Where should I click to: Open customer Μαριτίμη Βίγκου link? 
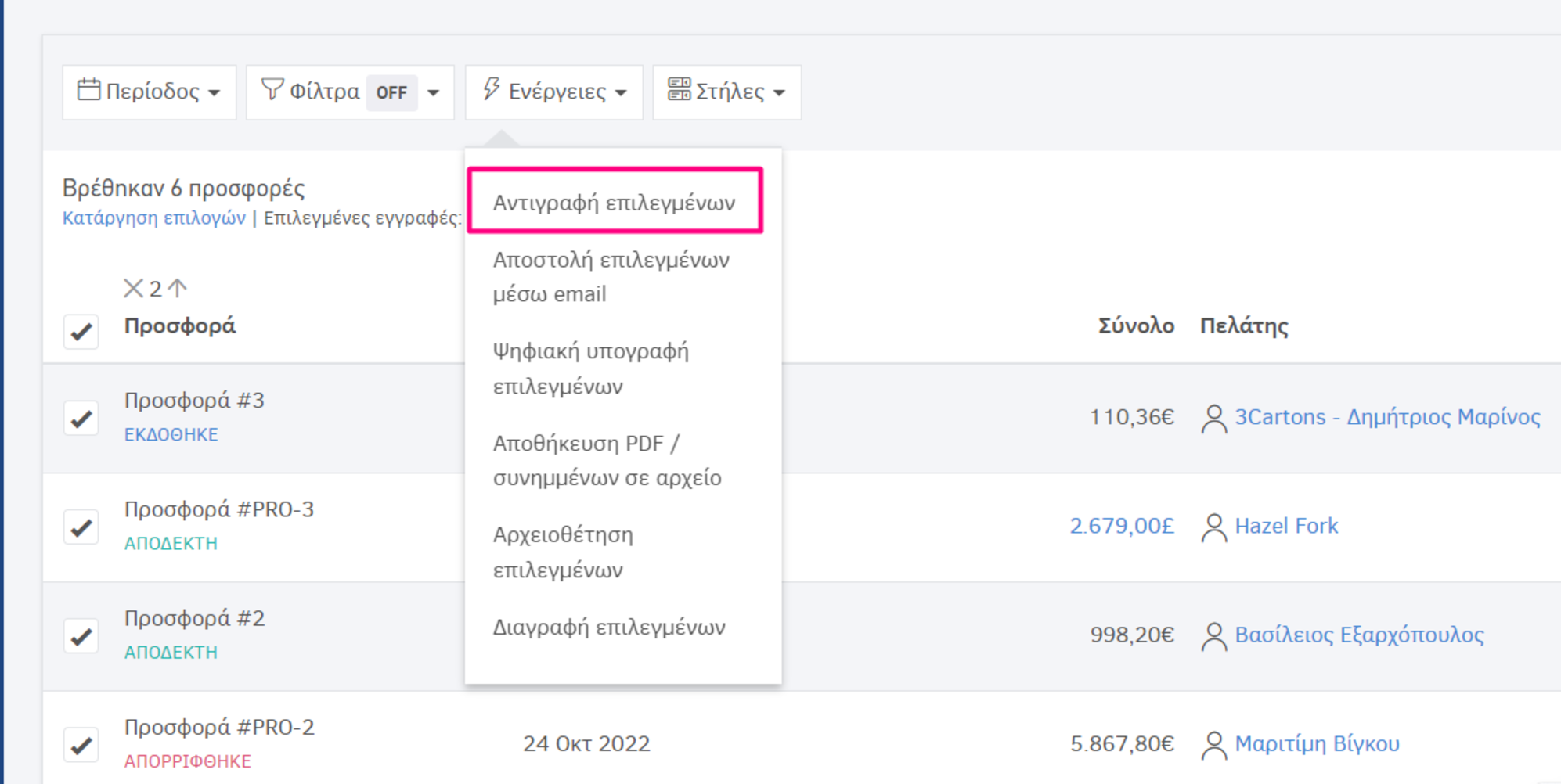(x=1317, y=743)
